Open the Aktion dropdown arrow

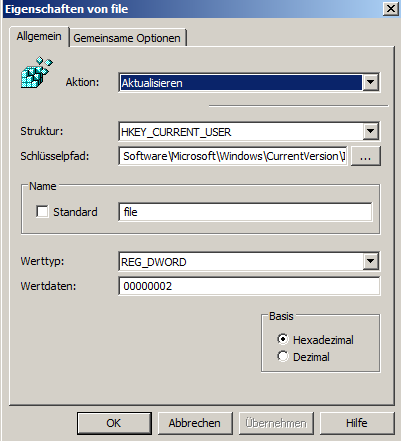(x=370, y=82)
